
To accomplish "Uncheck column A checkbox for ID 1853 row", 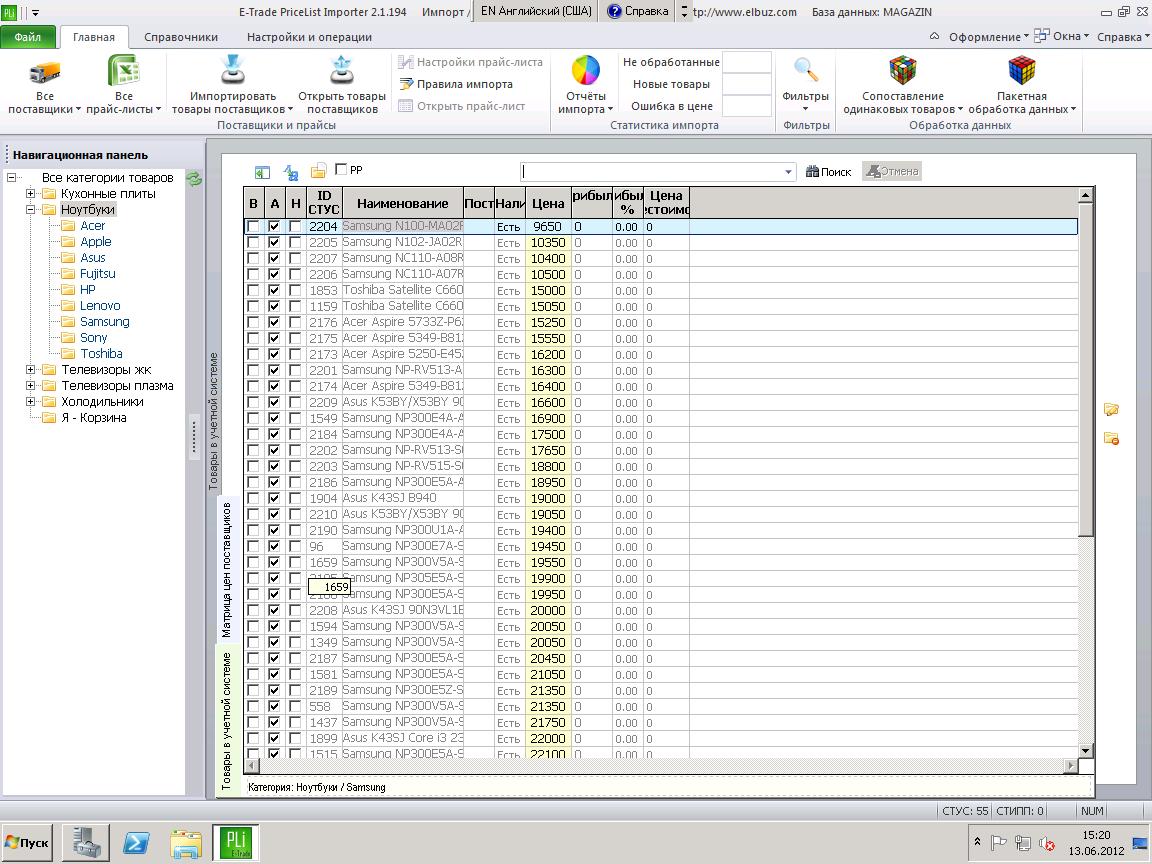I will click(274, 290).
